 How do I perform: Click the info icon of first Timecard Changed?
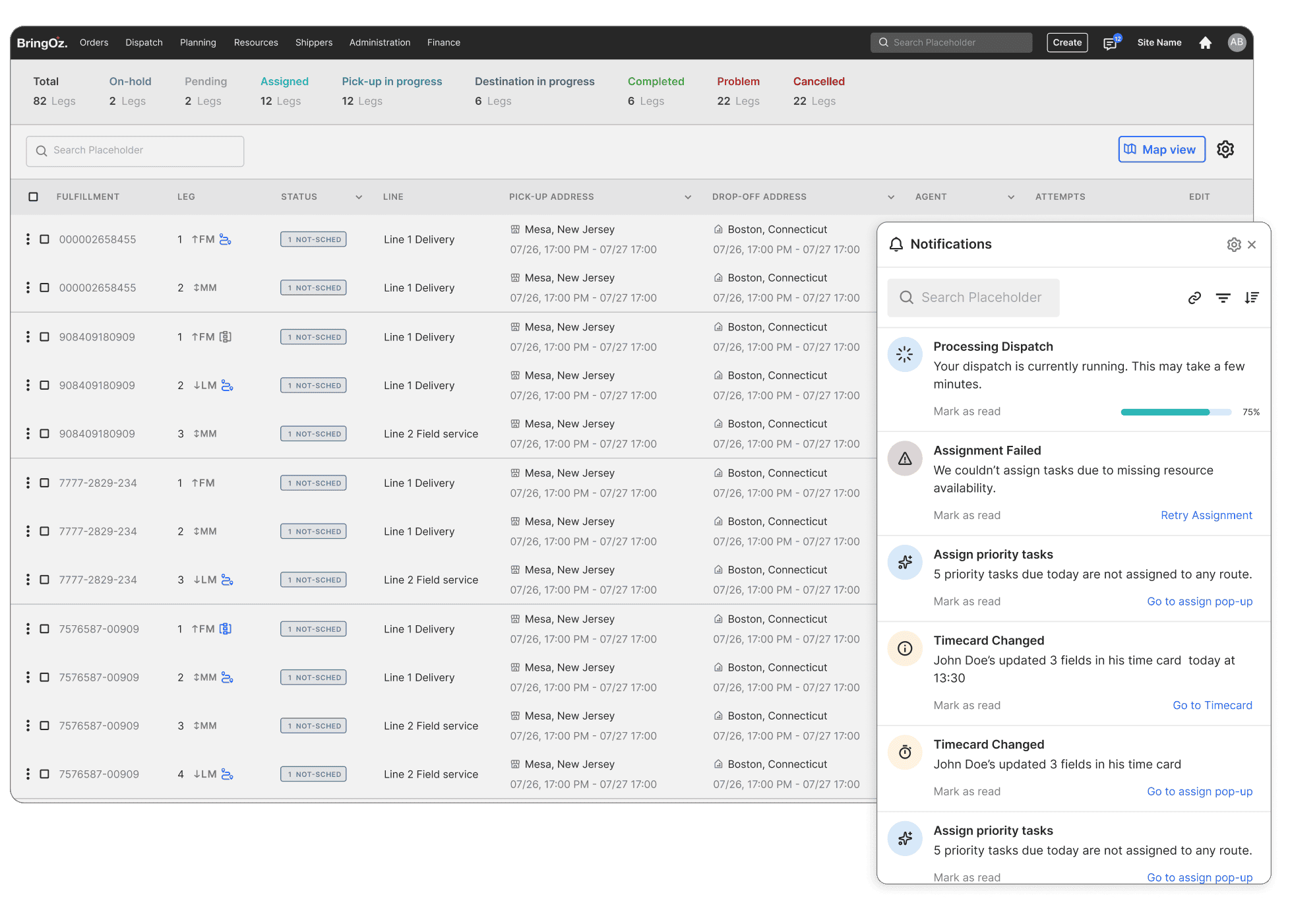pyautogui.click(x=905, y=648)
